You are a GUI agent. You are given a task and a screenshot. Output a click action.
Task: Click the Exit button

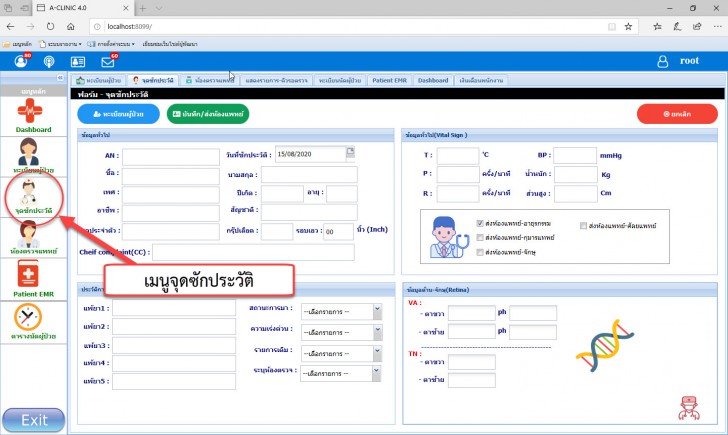click(33, 420)
